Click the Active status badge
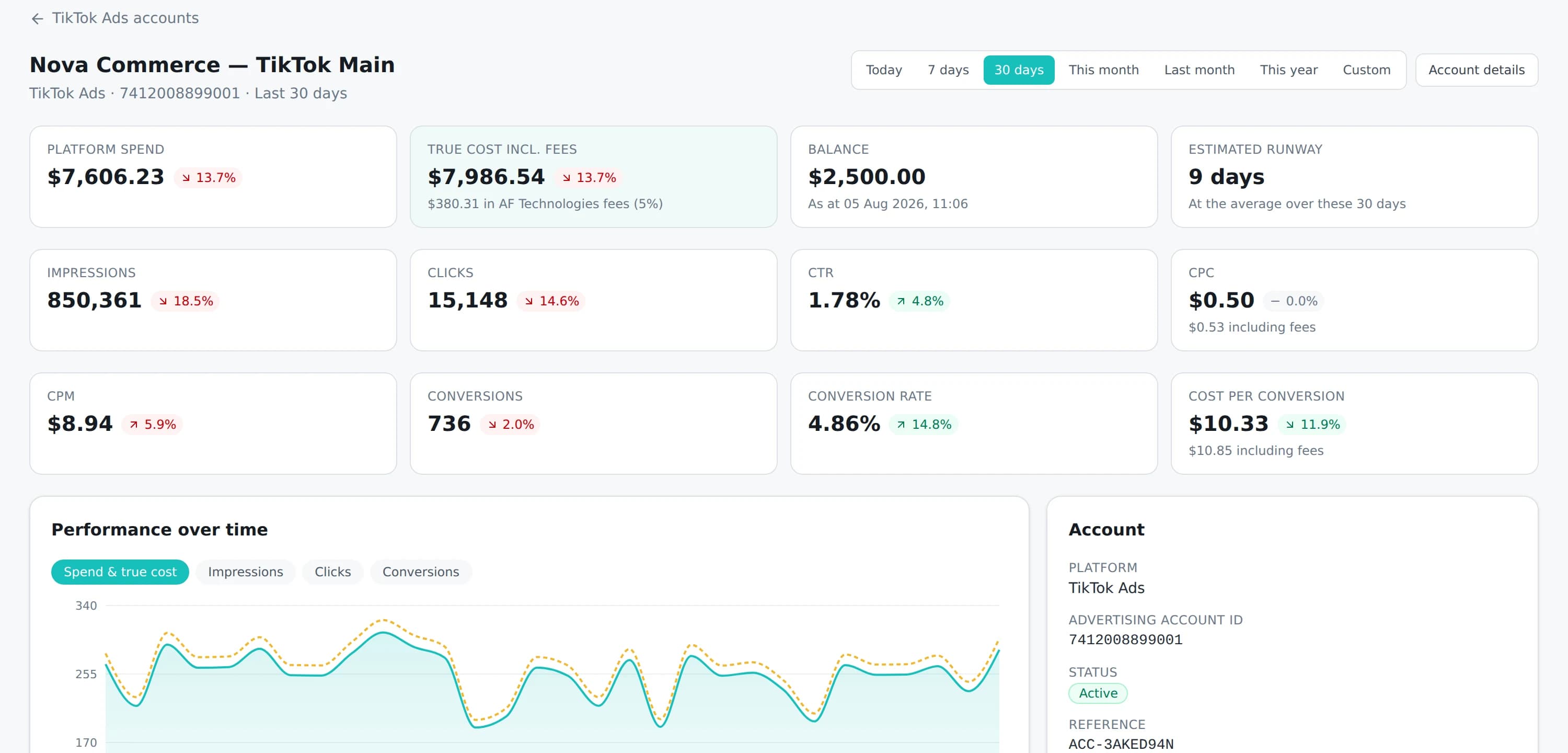The height and width of the screenshot is (753, 1568). pos(1098,693)
